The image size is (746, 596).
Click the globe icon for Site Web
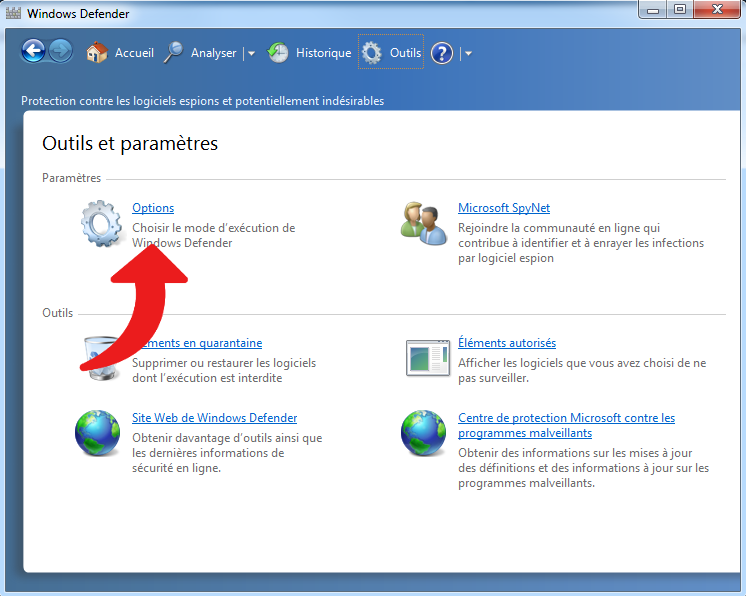[x=98, y=433]
